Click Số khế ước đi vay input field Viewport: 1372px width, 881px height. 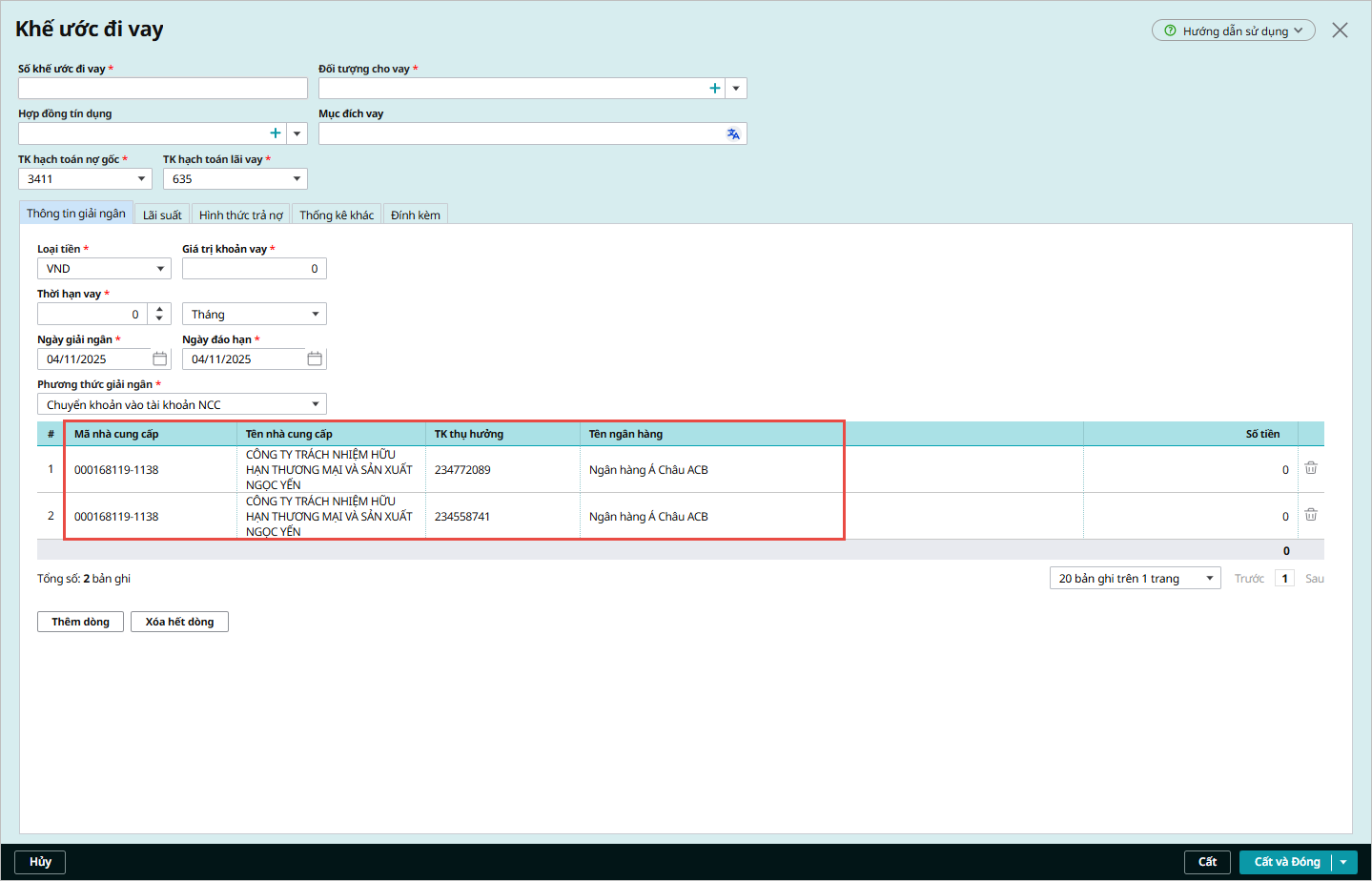[162, 89]
